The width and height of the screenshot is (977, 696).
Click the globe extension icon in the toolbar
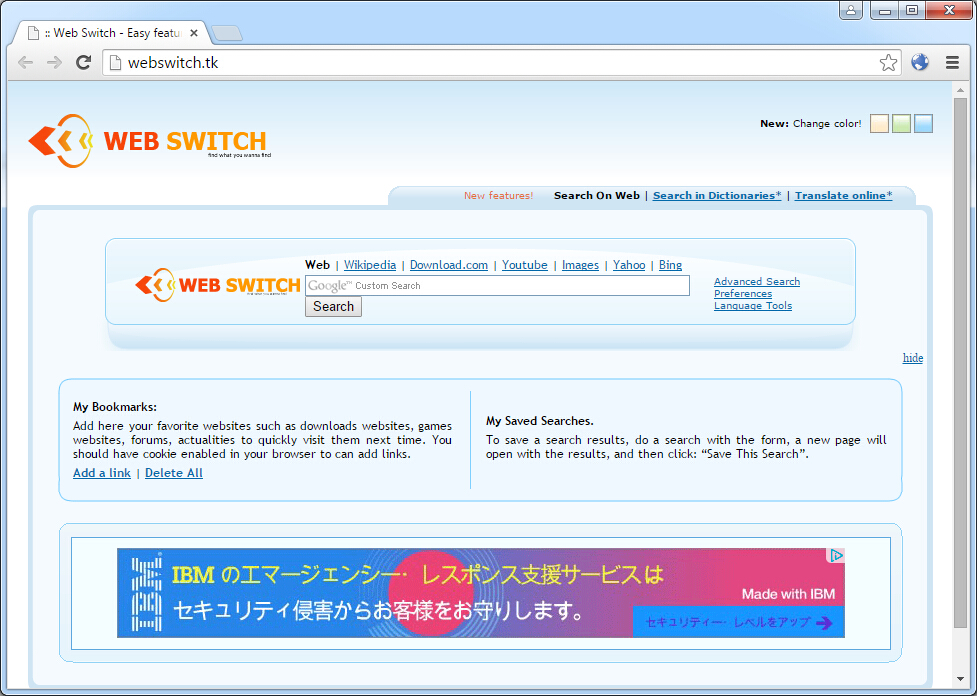click(920, 62)
